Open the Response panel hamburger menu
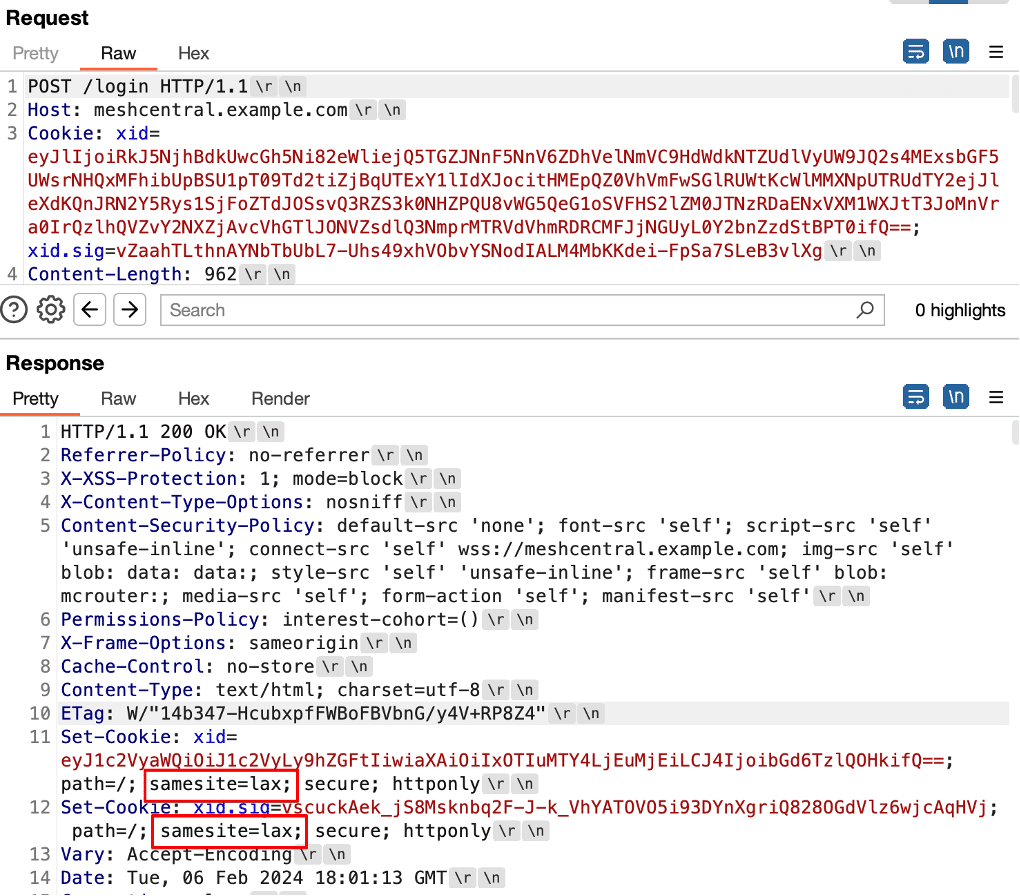 996,398
